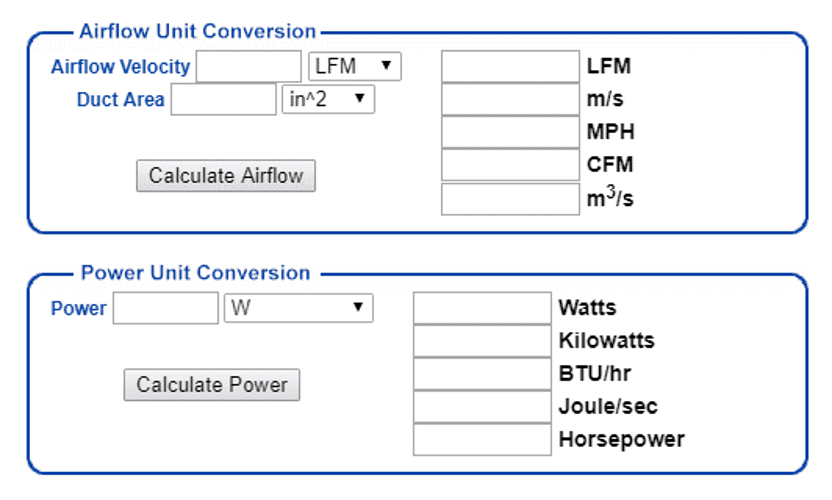Click the Airflow Velocity input field
The height and width of the screenshot is (500, 832).
pos(249,67)
